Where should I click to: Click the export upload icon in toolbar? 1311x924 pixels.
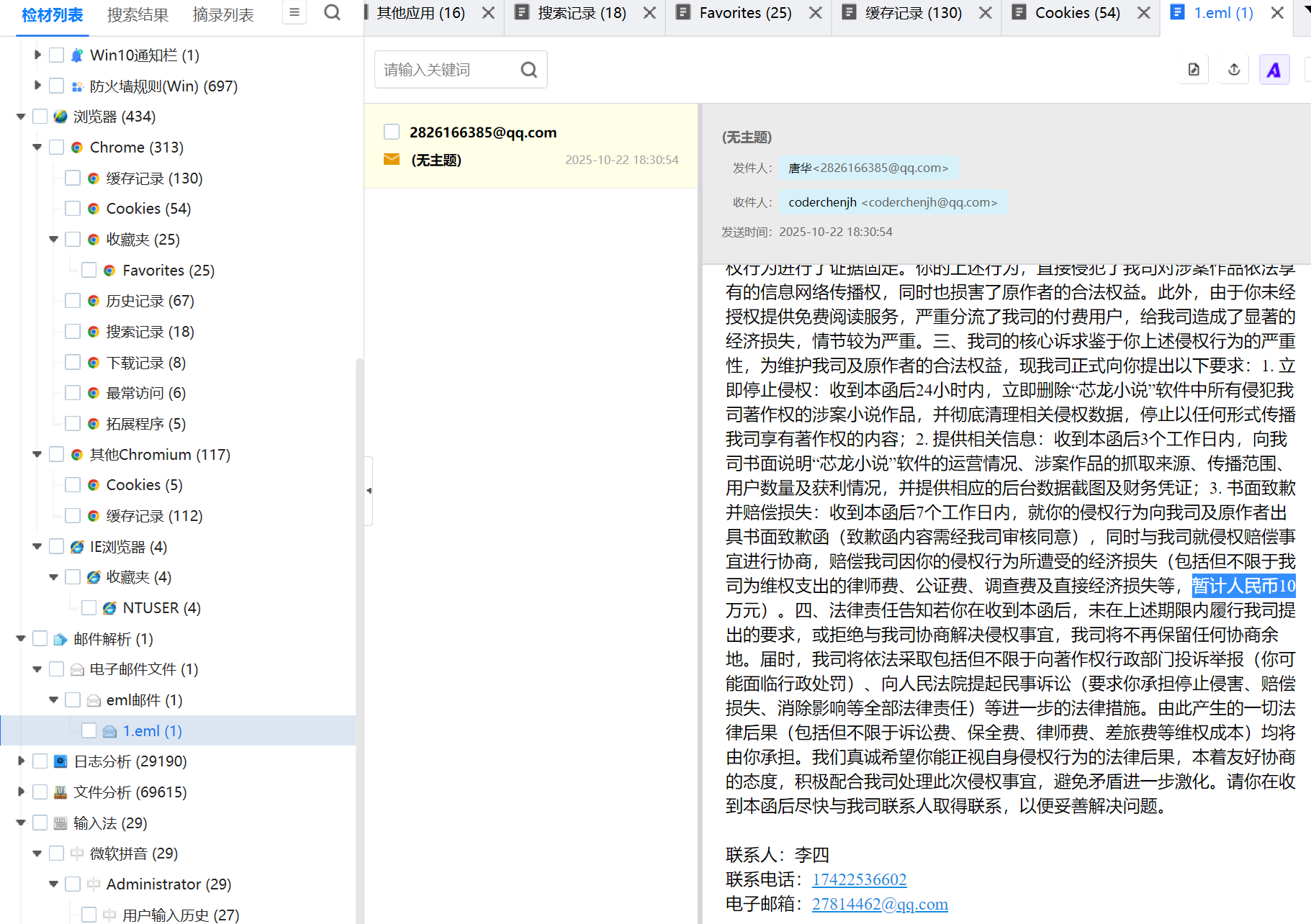coord(1234,70)
